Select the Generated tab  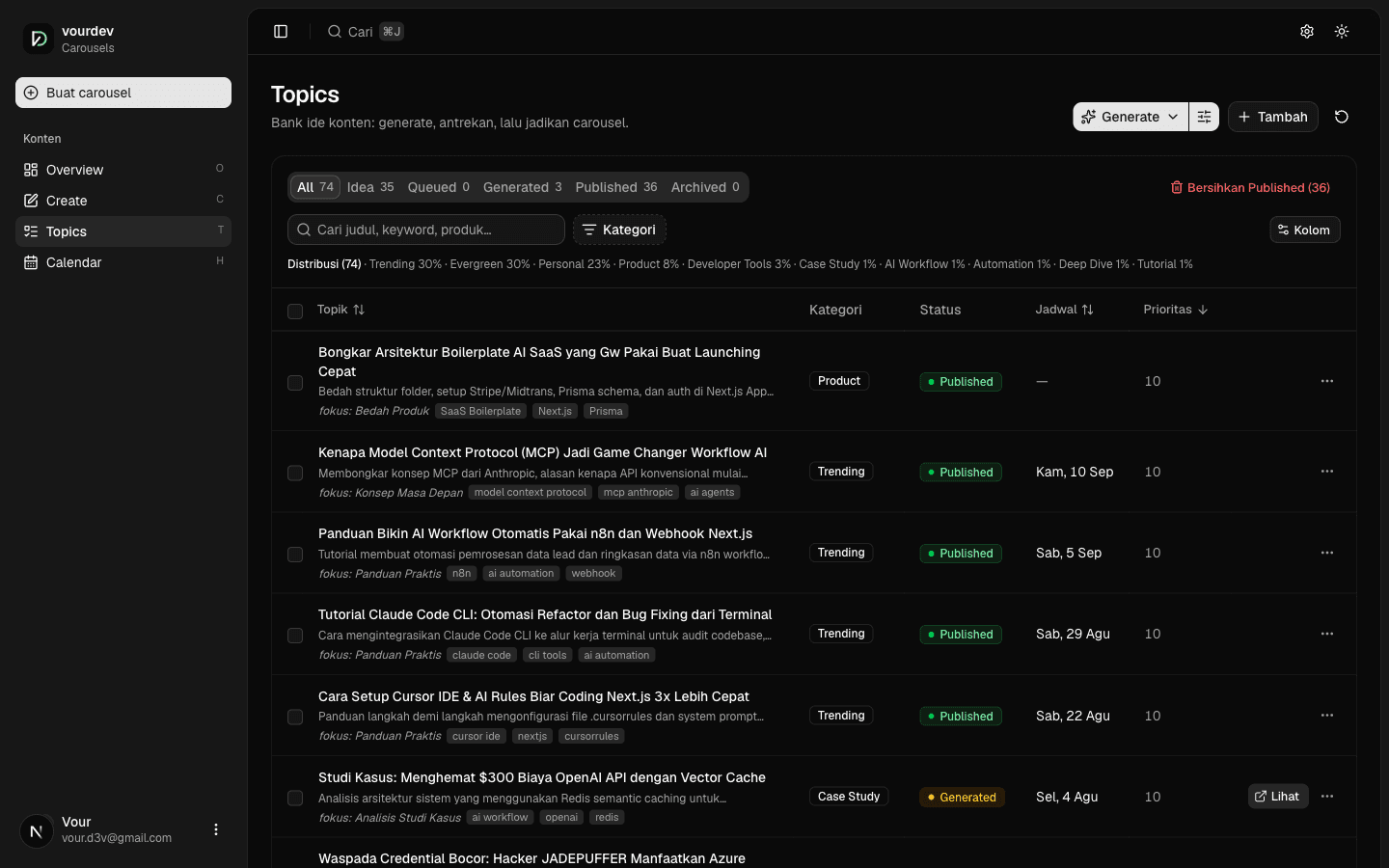(x=523, y=187)
